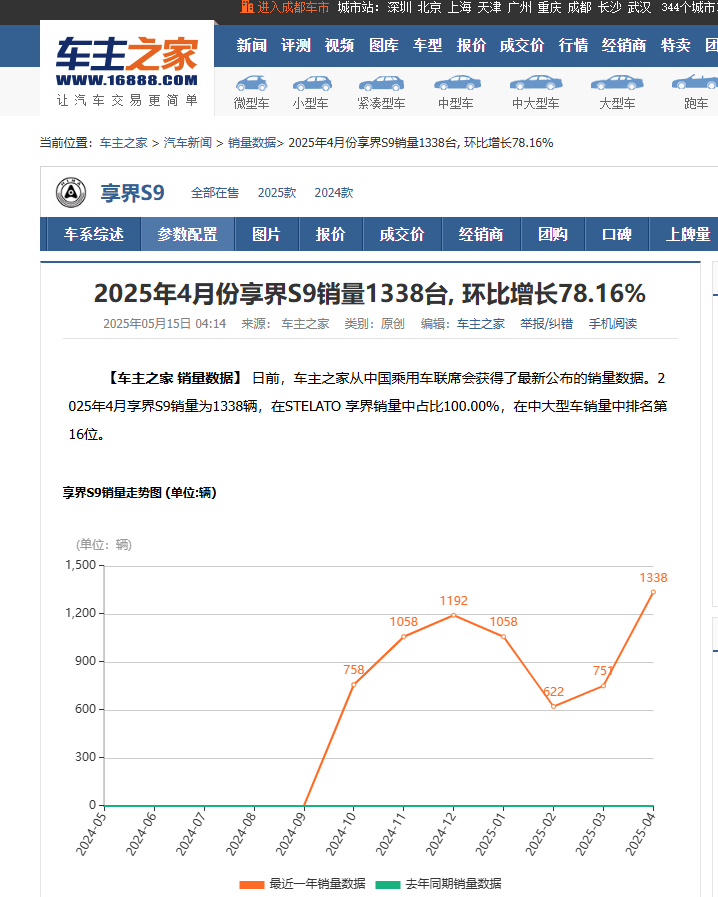Image resolution: width=718 pixels, height=897 pixels.
Task: Go to the 北京 city site
Action: click(429, 7)
